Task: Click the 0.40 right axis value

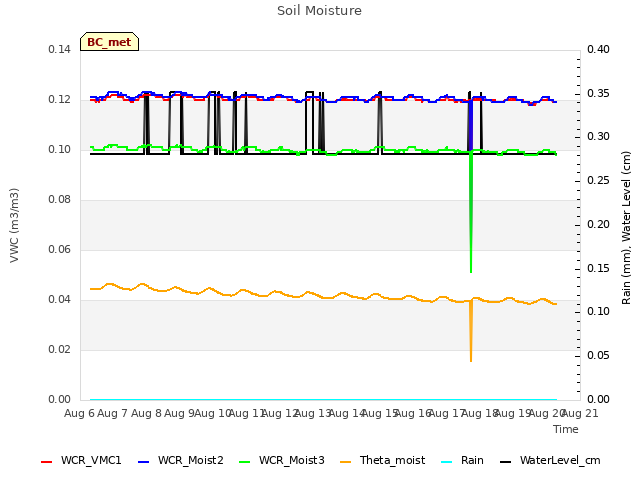Action: point(598,49)
